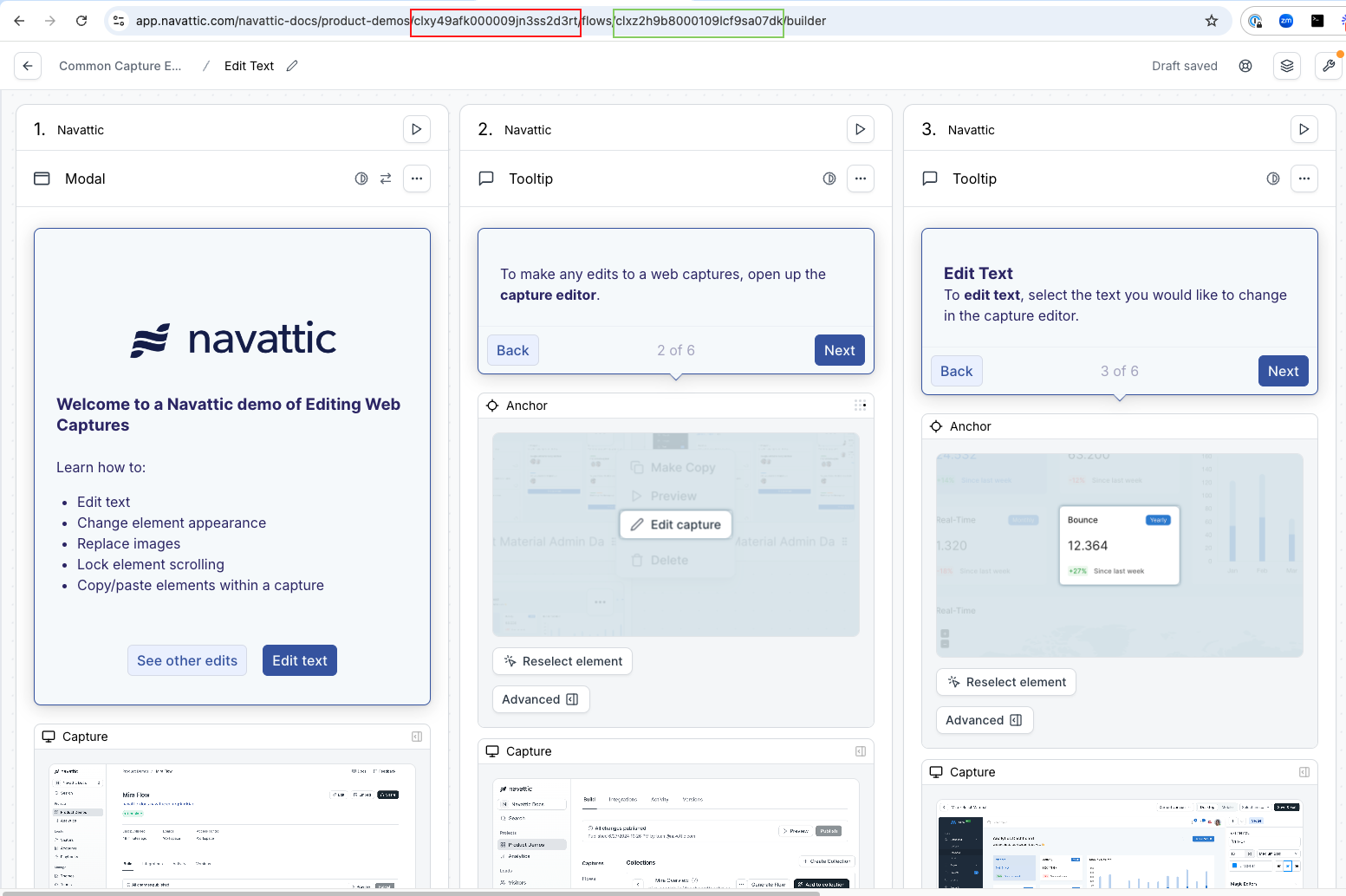Click the Zoom browser extension icon
The width and height of the screenshot is (1346, 896).
click(x=1286, y=21)
